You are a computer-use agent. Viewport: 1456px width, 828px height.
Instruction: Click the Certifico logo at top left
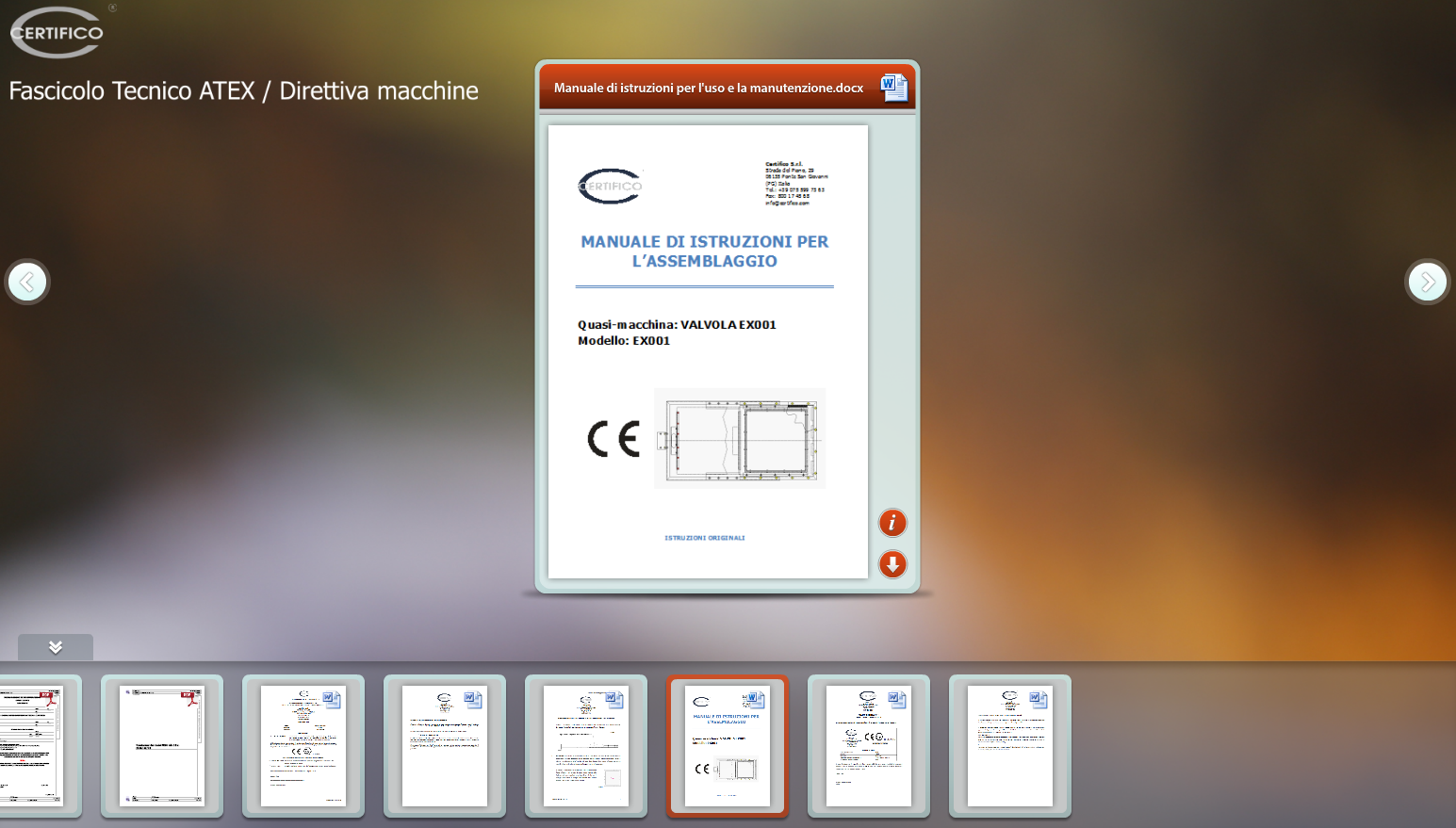click(57, 33)
